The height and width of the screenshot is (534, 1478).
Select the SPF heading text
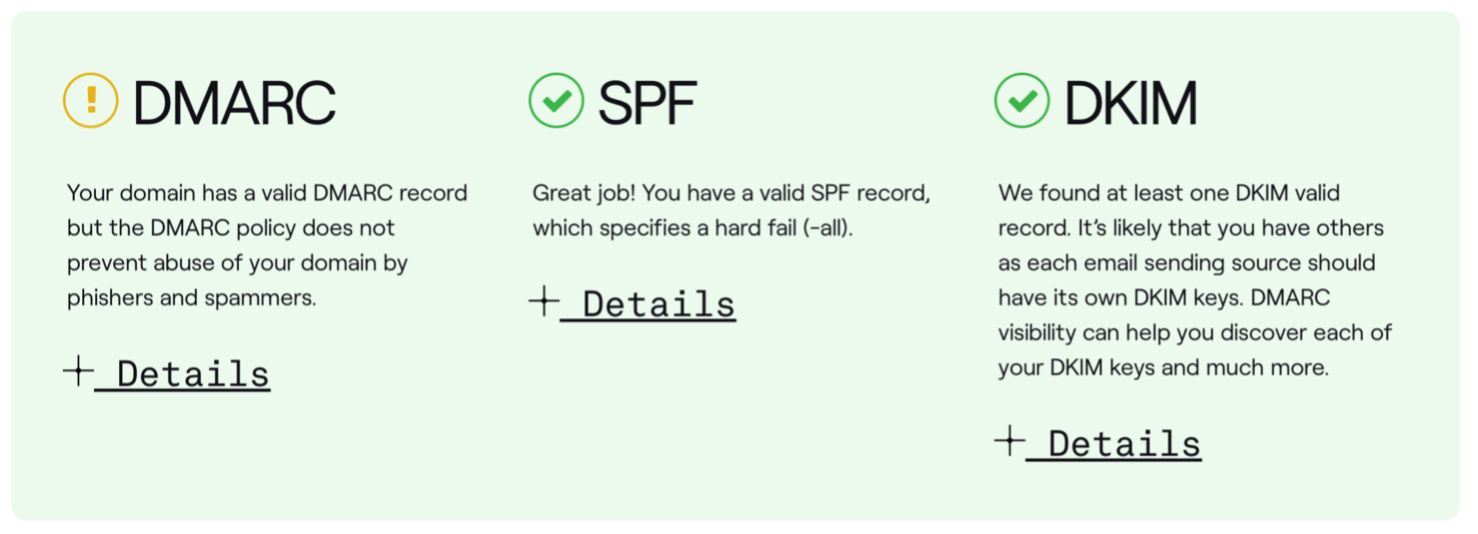[x=647, y=101]
